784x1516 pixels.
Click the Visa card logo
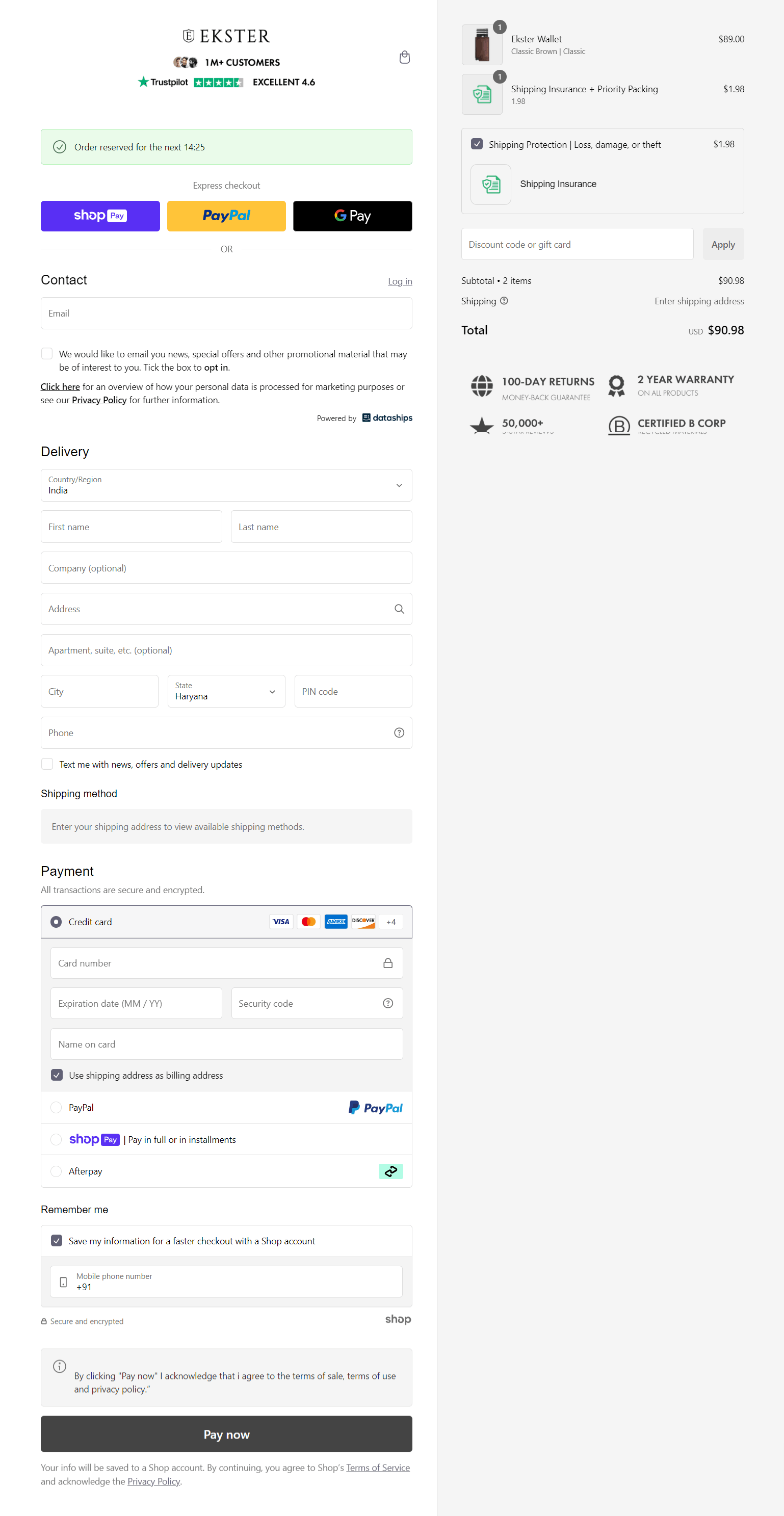281,922
